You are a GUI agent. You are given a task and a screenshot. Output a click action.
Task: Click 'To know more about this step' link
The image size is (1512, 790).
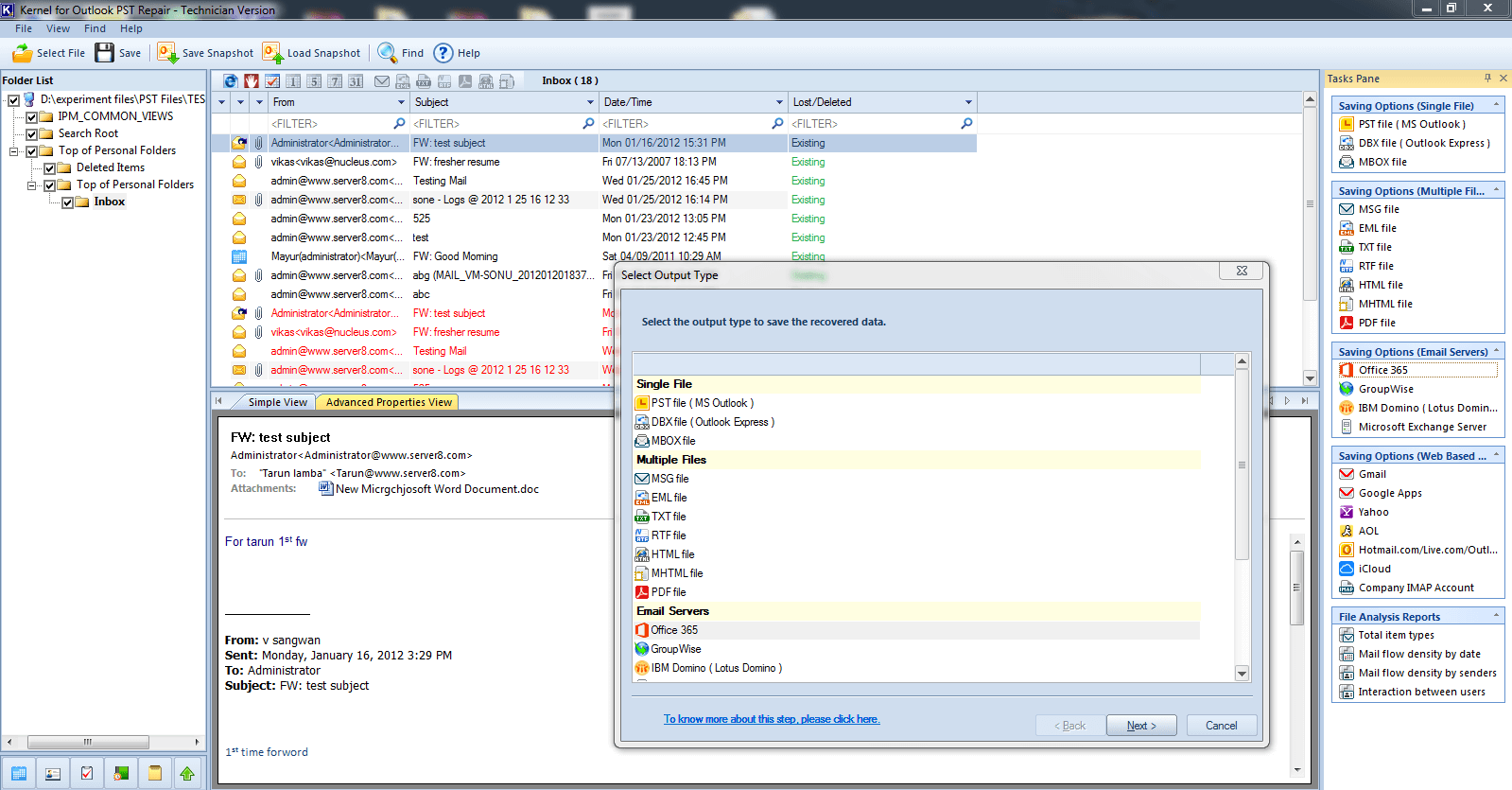[772, 719]
